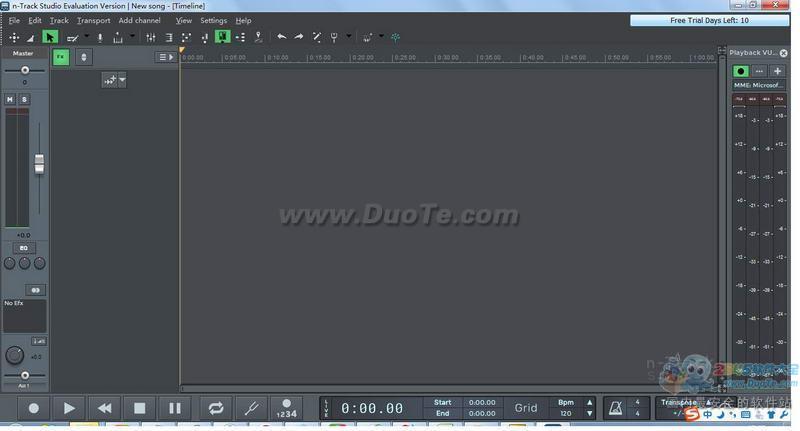This screenshot has height=431, width=800.
Task: Start recording with the record button
Action: [34, 408]
